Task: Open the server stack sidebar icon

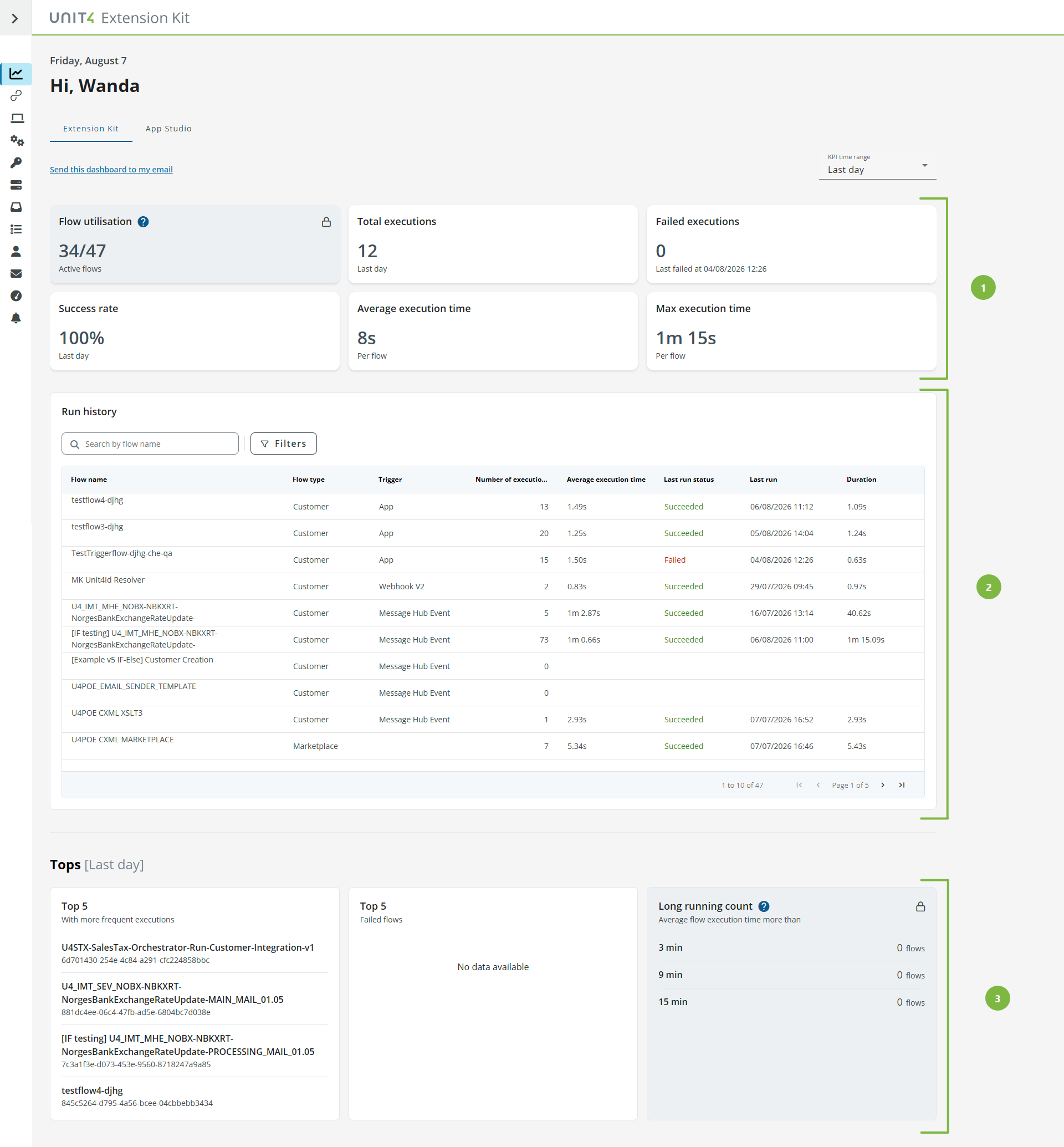Action: point(16,185)
